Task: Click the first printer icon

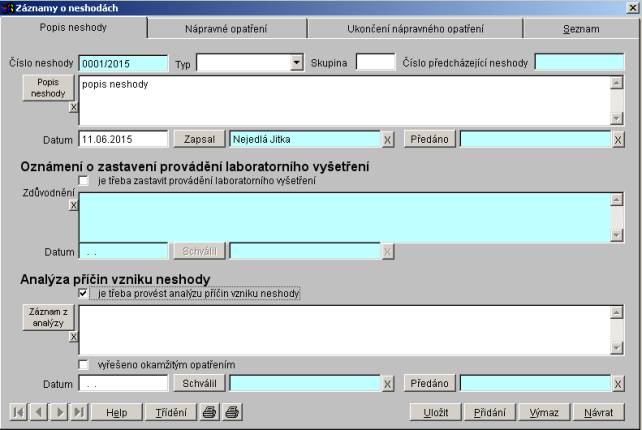Action: pyautogui.click(x=210, y=412)
